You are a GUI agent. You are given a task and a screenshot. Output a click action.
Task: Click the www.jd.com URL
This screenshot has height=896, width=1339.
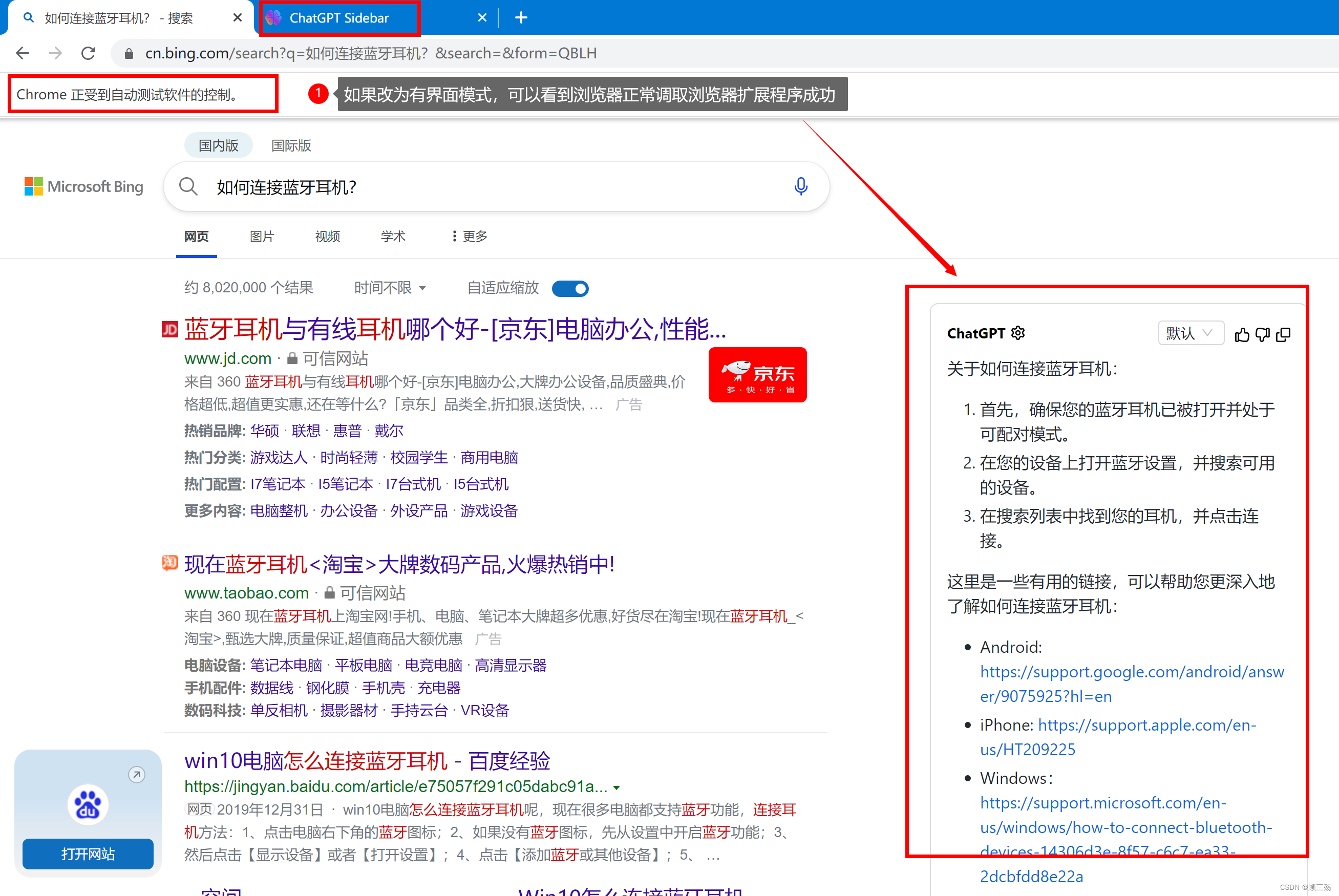pyautogui.click(x=227, y=358)
